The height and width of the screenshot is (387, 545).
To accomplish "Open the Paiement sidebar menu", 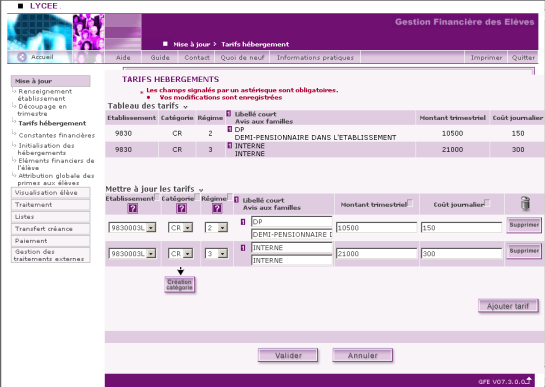I will [51, 241].
